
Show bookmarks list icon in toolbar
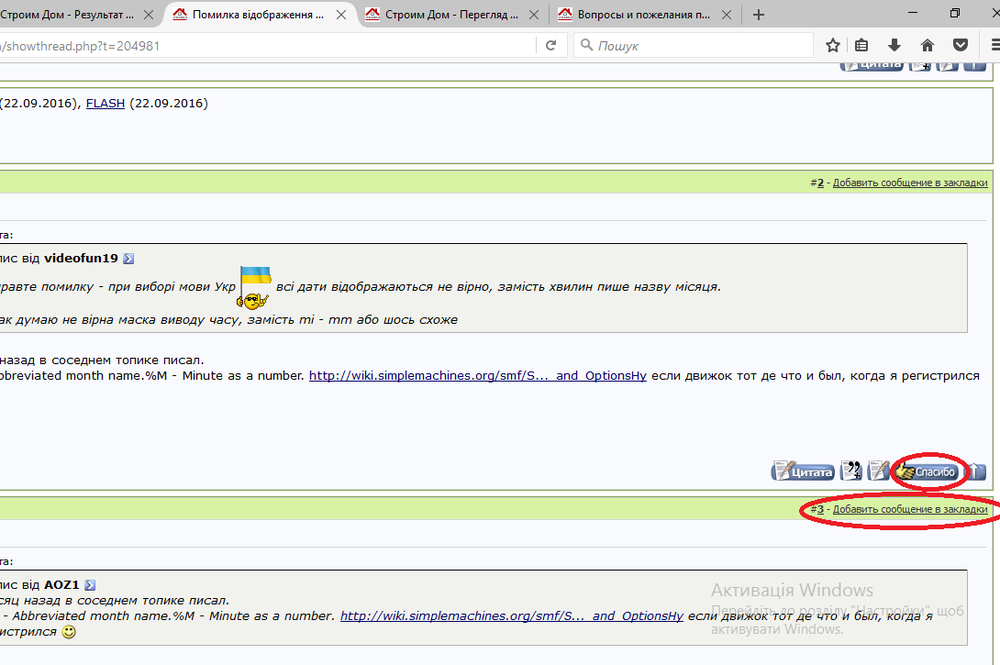[x=862, y=45]
